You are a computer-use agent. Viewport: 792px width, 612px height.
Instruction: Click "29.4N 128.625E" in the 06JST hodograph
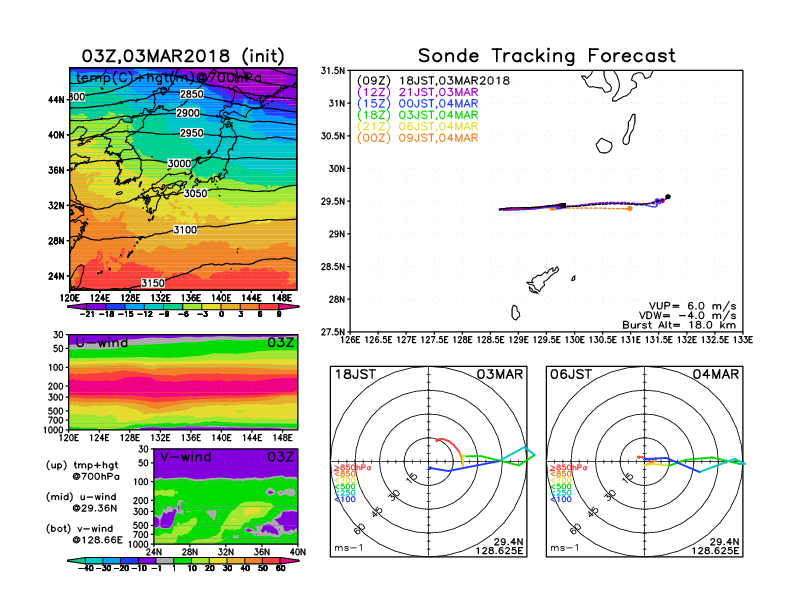(715, 546)
